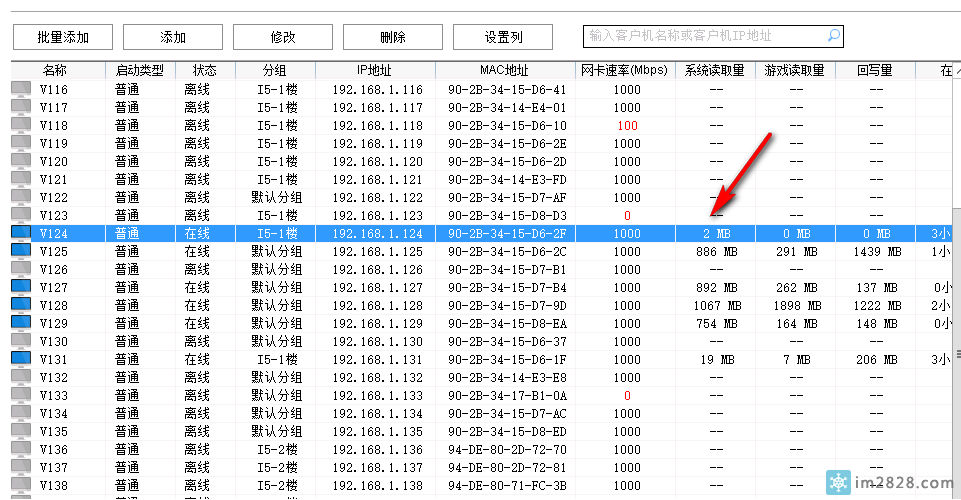Sort by the 名称 column header
This screenshot has height=500, width=961.
pos(55,70)
